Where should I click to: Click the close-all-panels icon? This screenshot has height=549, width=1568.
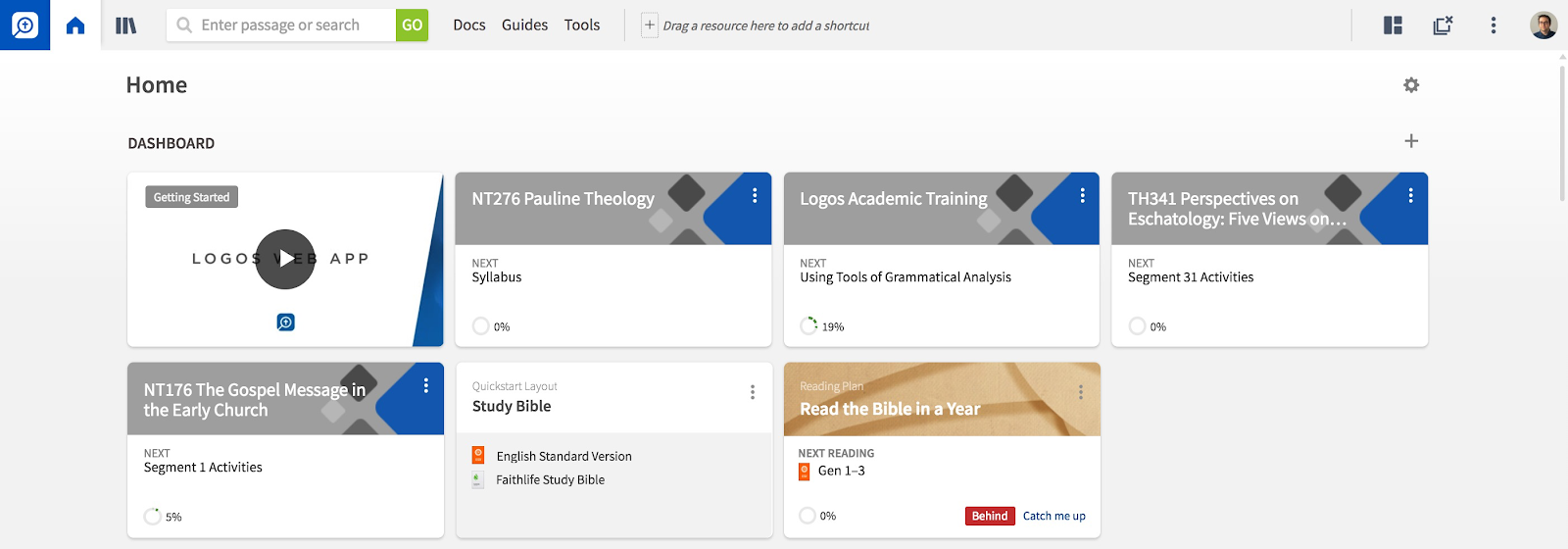pyautogui.click(x=1443, y=25)
